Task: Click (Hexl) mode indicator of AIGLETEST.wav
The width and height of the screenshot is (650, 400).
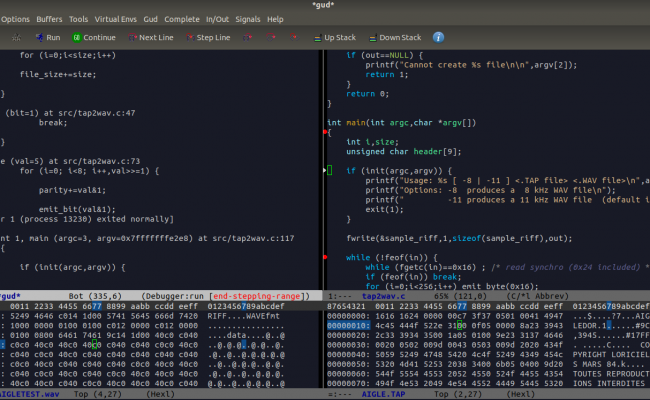Action: click(160, 394)
